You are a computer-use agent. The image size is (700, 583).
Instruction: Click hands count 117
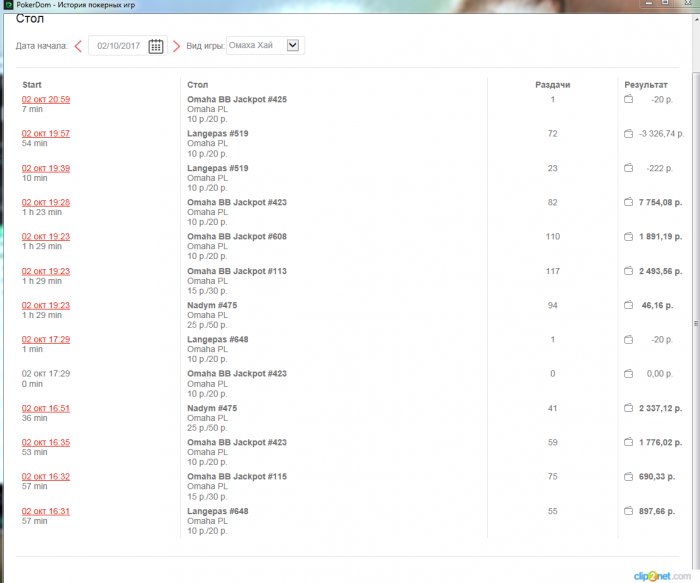coord(553,271)
